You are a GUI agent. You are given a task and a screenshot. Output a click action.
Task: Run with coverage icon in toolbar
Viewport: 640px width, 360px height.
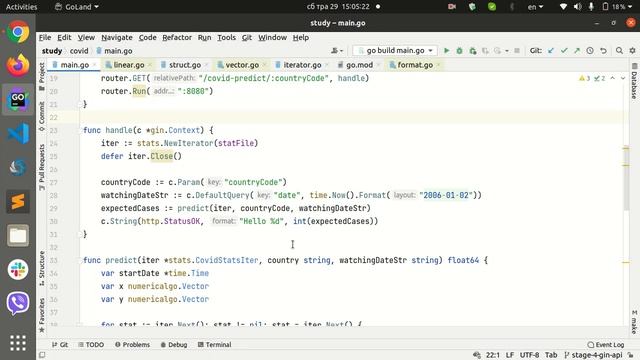pyautogui.click(x=473, y=51)
